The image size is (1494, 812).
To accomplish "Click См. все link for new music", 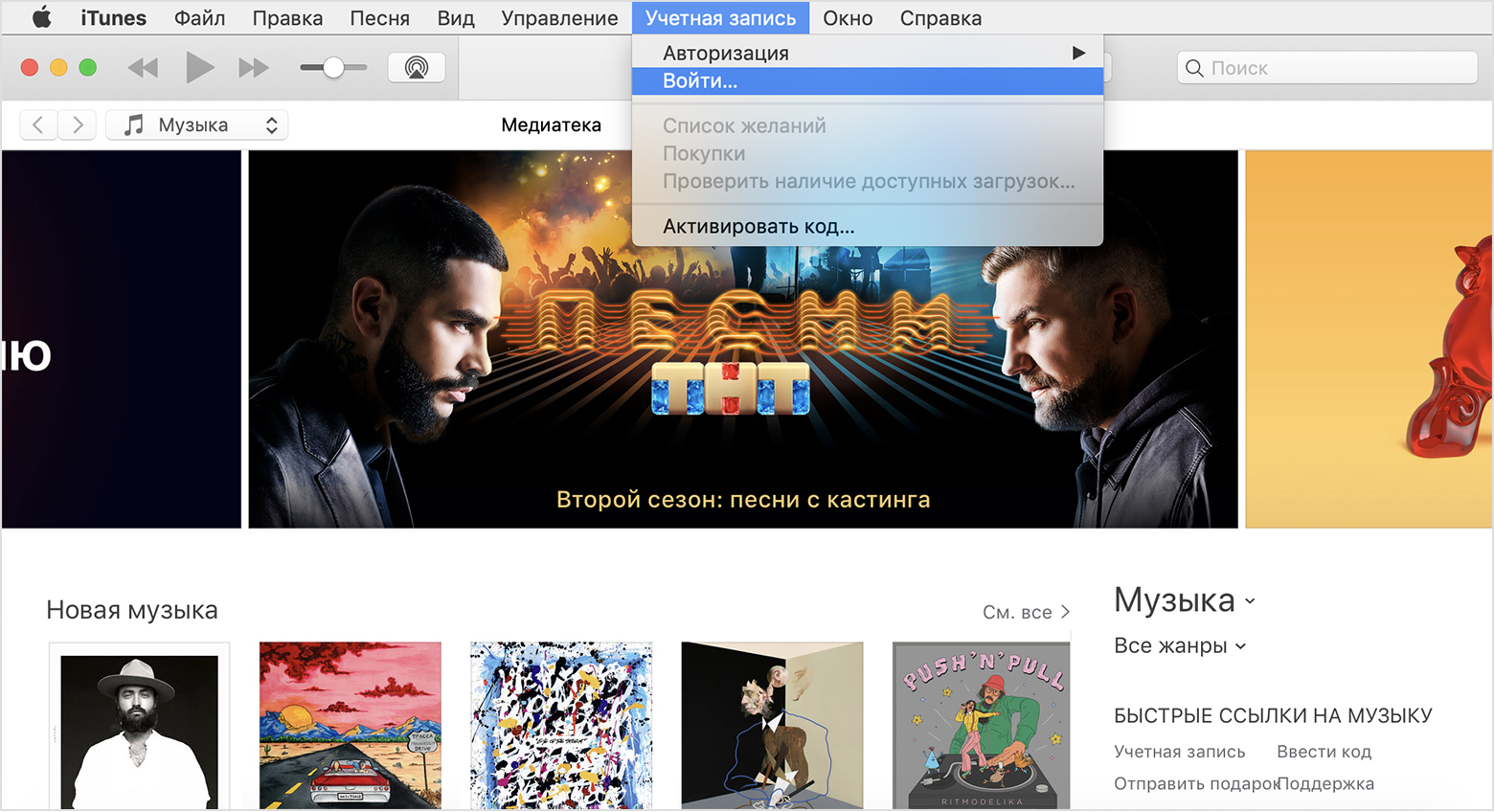I will 1026,612.
